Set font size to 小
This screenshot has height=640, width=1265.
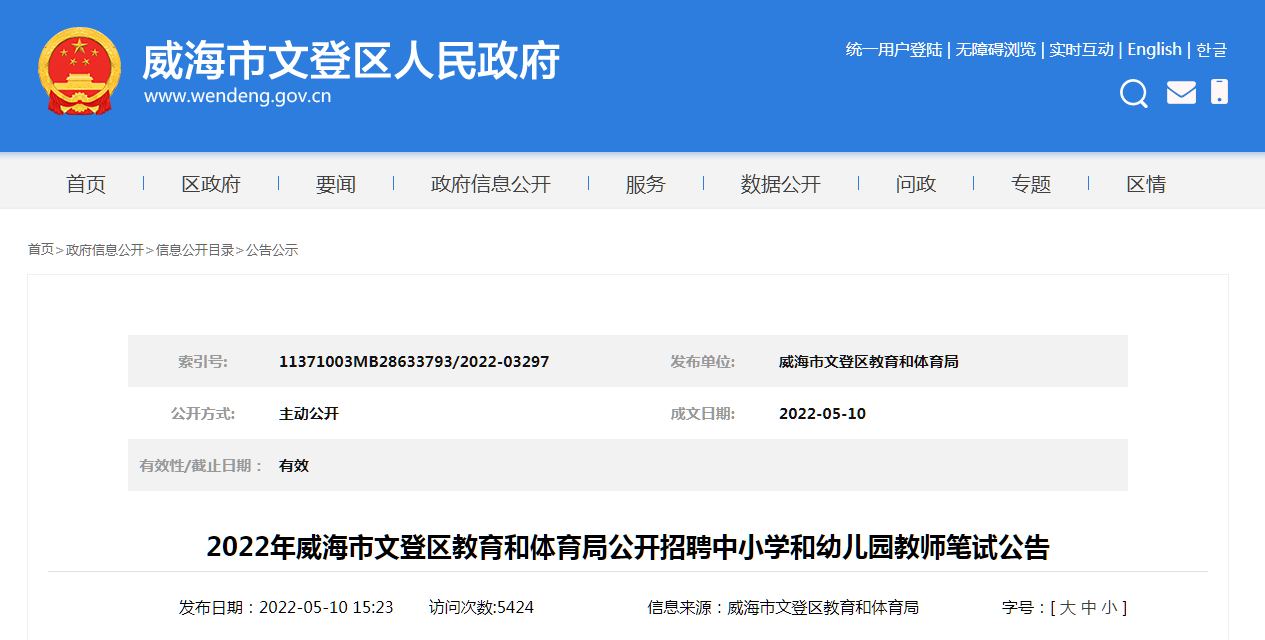[1111, 607]
